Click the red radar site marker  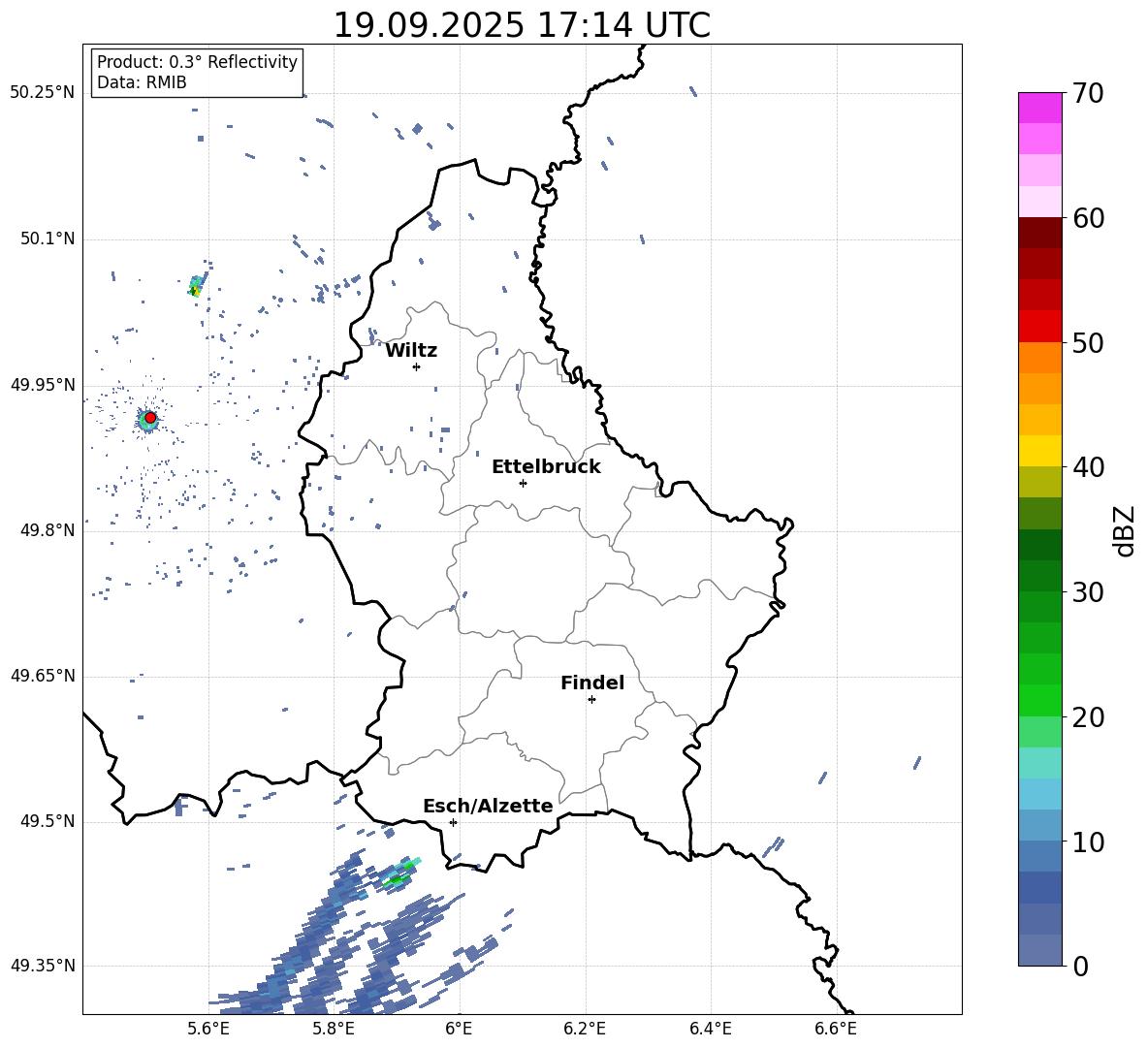pos(150,418)
